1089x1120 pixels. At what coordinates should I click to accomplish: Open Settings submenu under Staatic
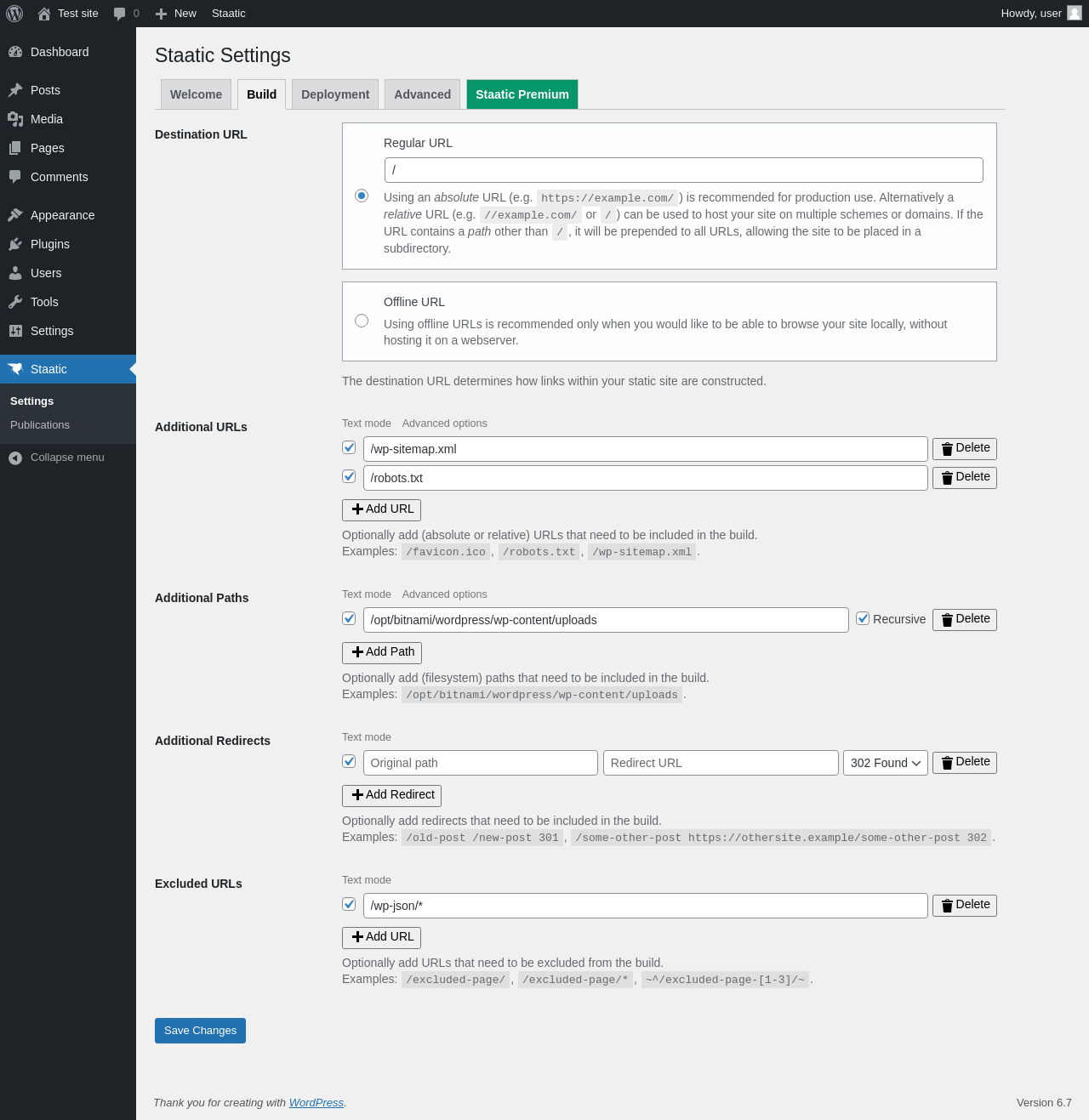(32, 401)
